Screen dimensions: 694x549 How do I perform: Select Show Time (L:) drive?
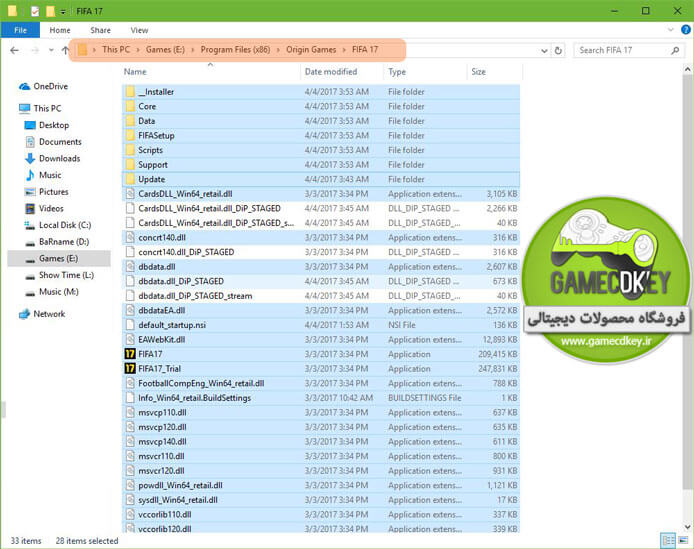pos(60,275)
